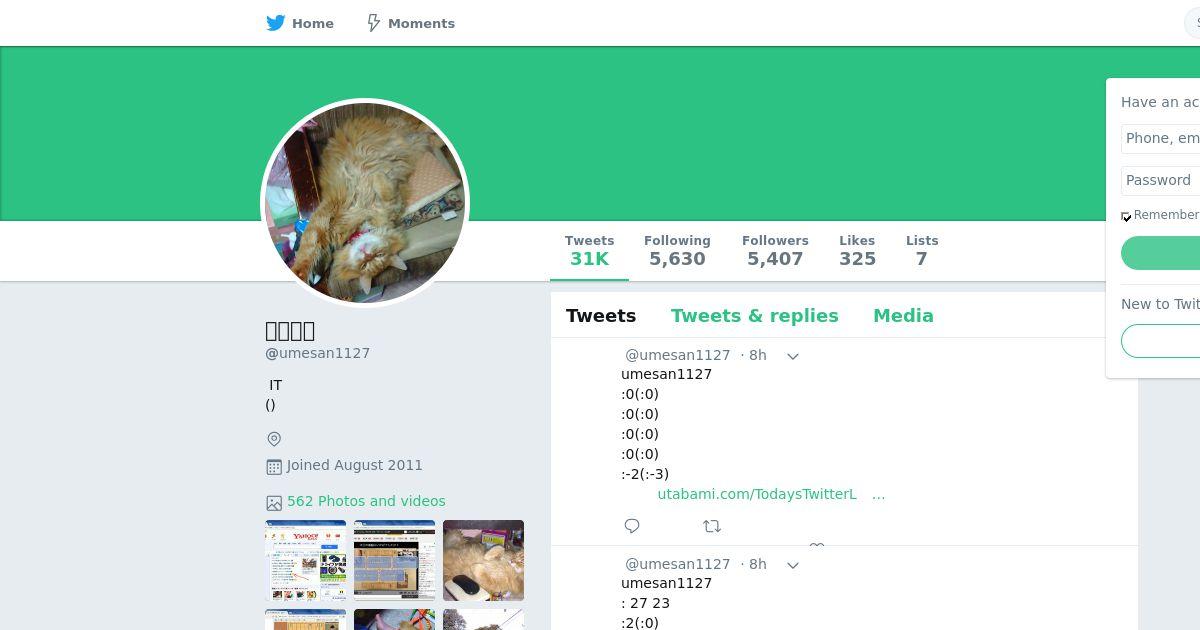Click the Twitter bird Home icon
Image resolution: width=1200 pixels, height=630 pixels.
point(276,23)
